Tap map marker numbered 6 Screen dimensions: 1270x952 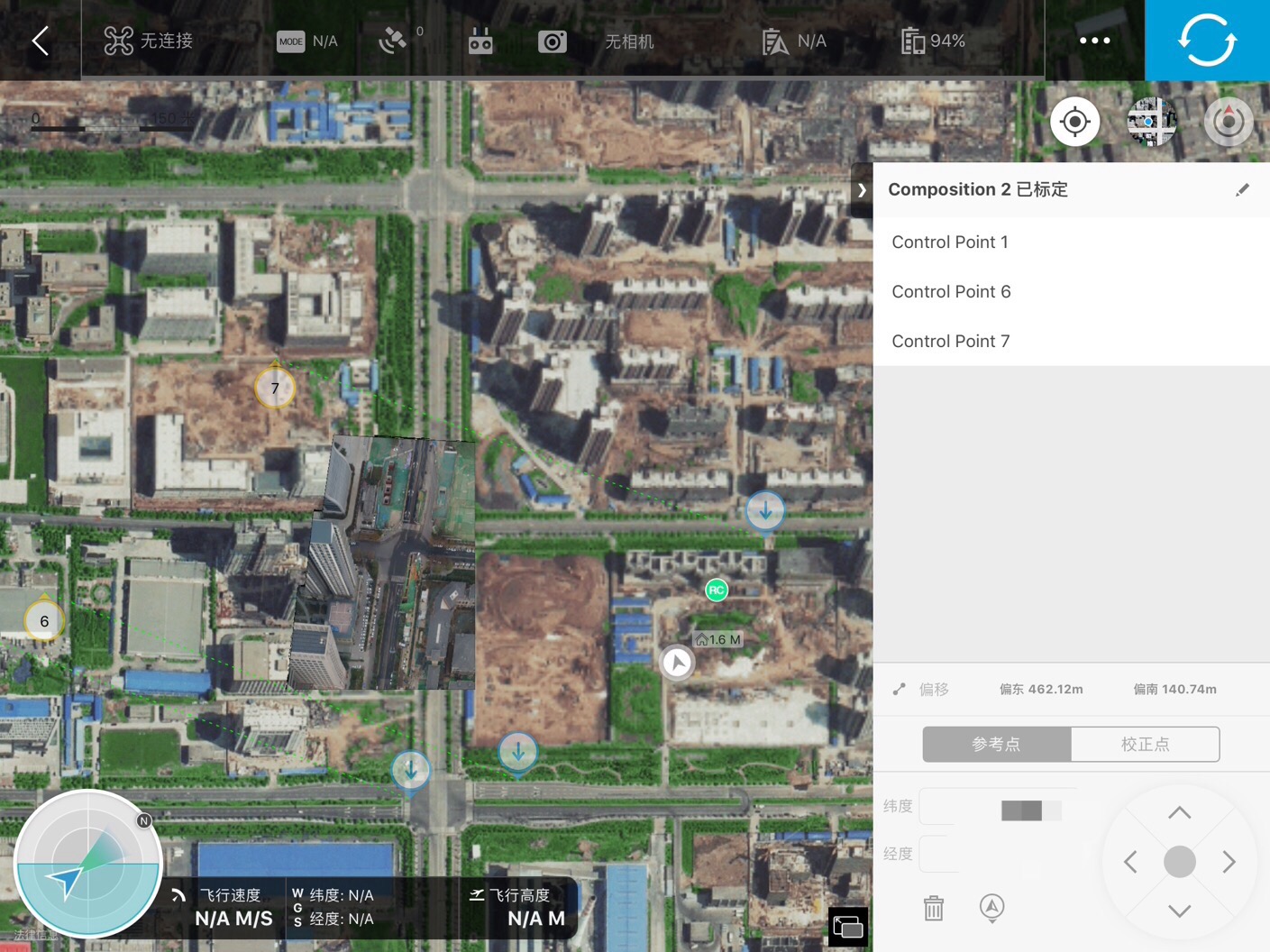pyautogui.click(x=44, y=620)
